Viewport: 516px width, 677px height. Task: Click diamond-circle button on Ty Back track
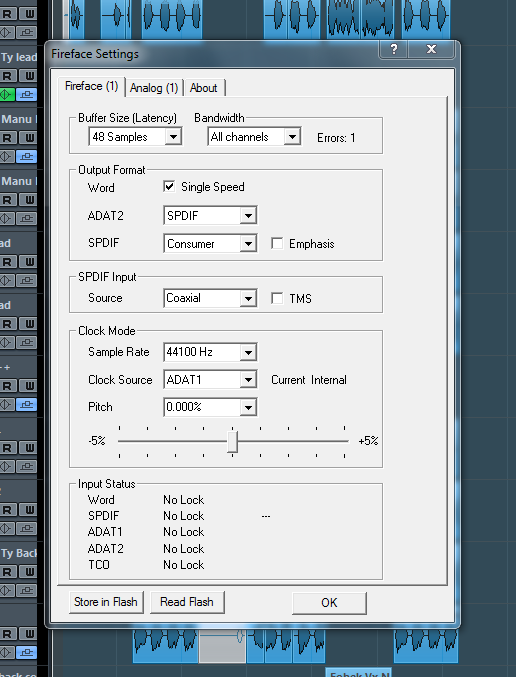[7, 590]
